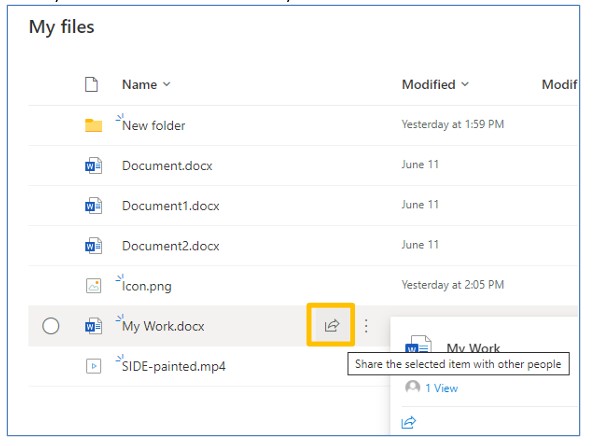The width and height of the screenshot is (601, 446).
Task: Click the 1 View link in hover card
Action: pyautogui.click(x=441, y=388)
